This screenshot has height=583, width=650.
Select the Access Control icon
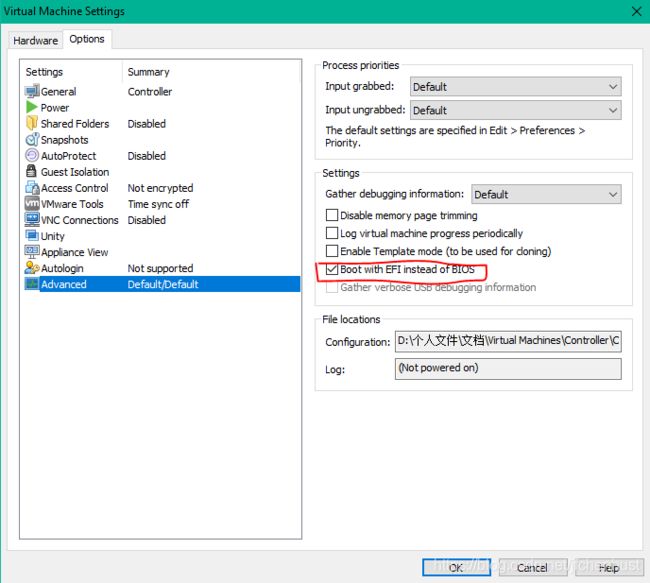coord(32,187)
